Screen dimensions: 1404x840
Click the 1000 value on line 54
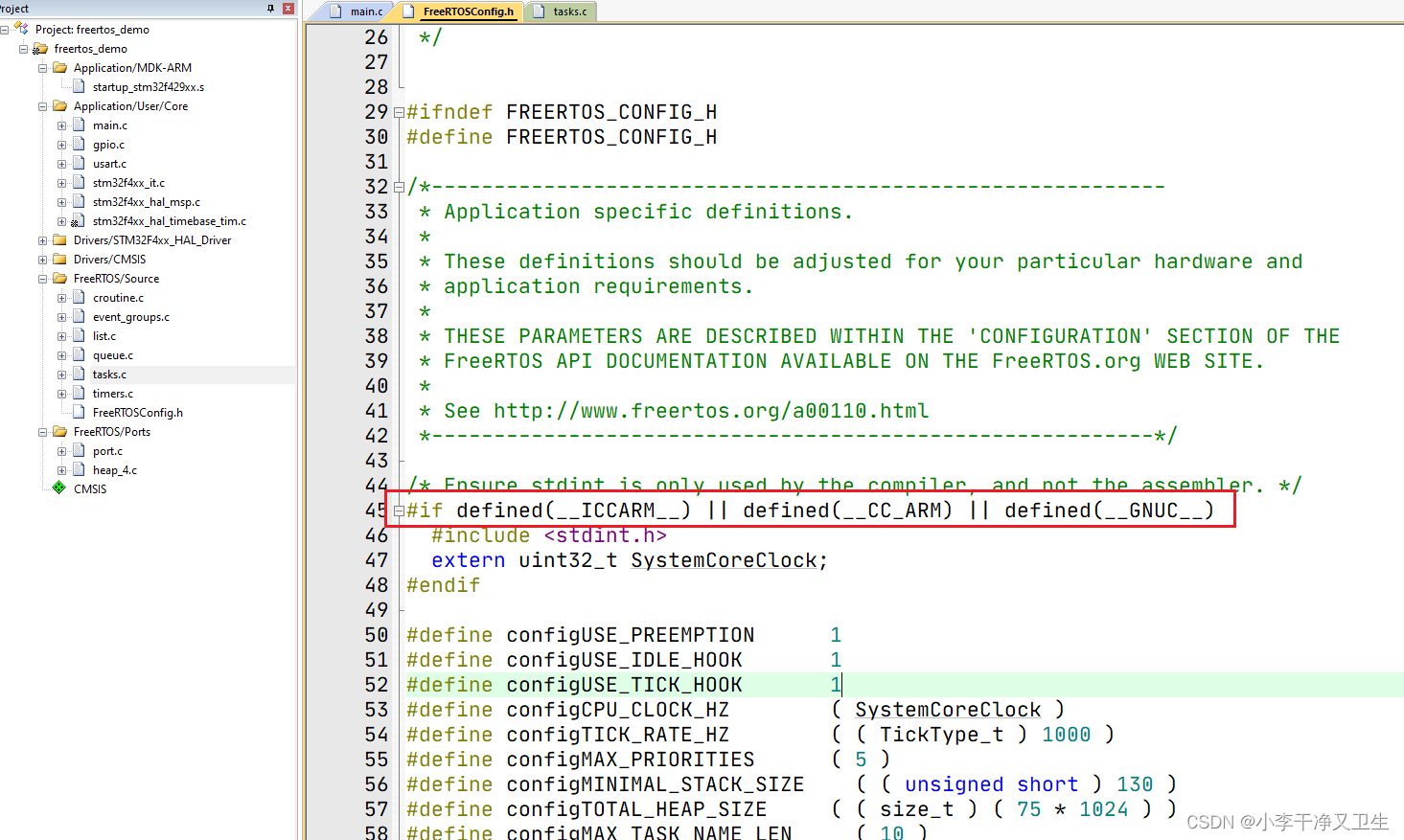1066,735
